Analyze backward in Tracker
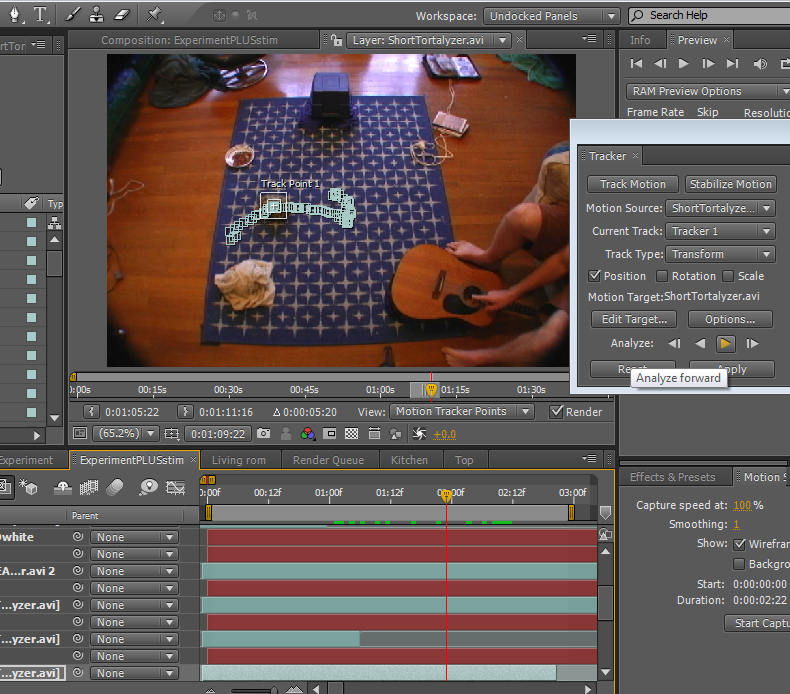790x694 pixels. click(700, 344)
